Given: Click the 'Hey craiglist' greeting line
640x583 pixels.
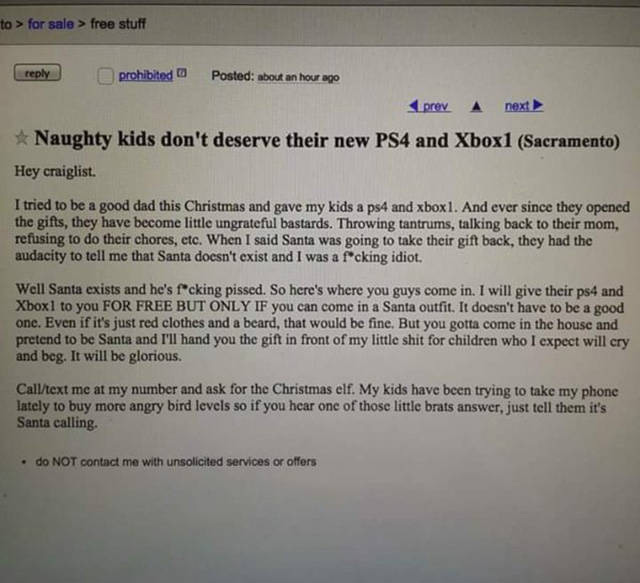Looking at the screenshot, I should coord(56,171).
